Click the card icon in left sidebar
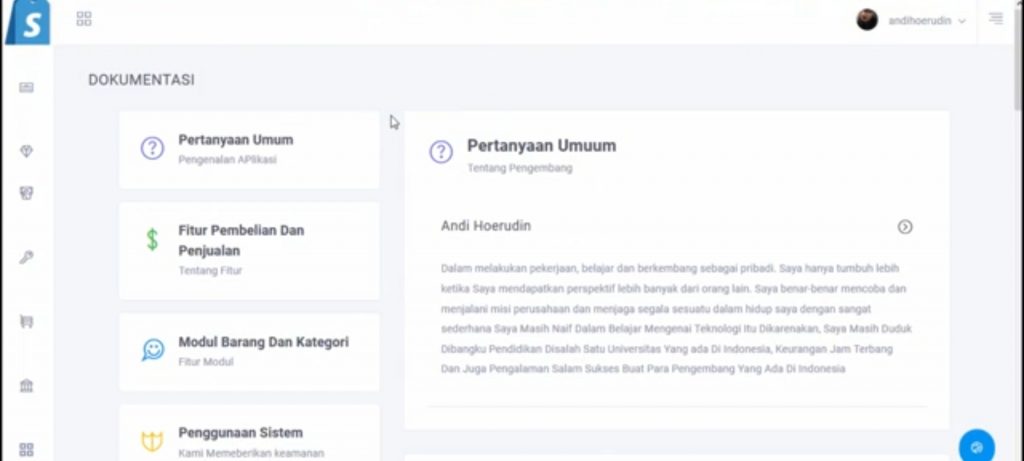Screen dimensions: 1024x461 (27, 88)
